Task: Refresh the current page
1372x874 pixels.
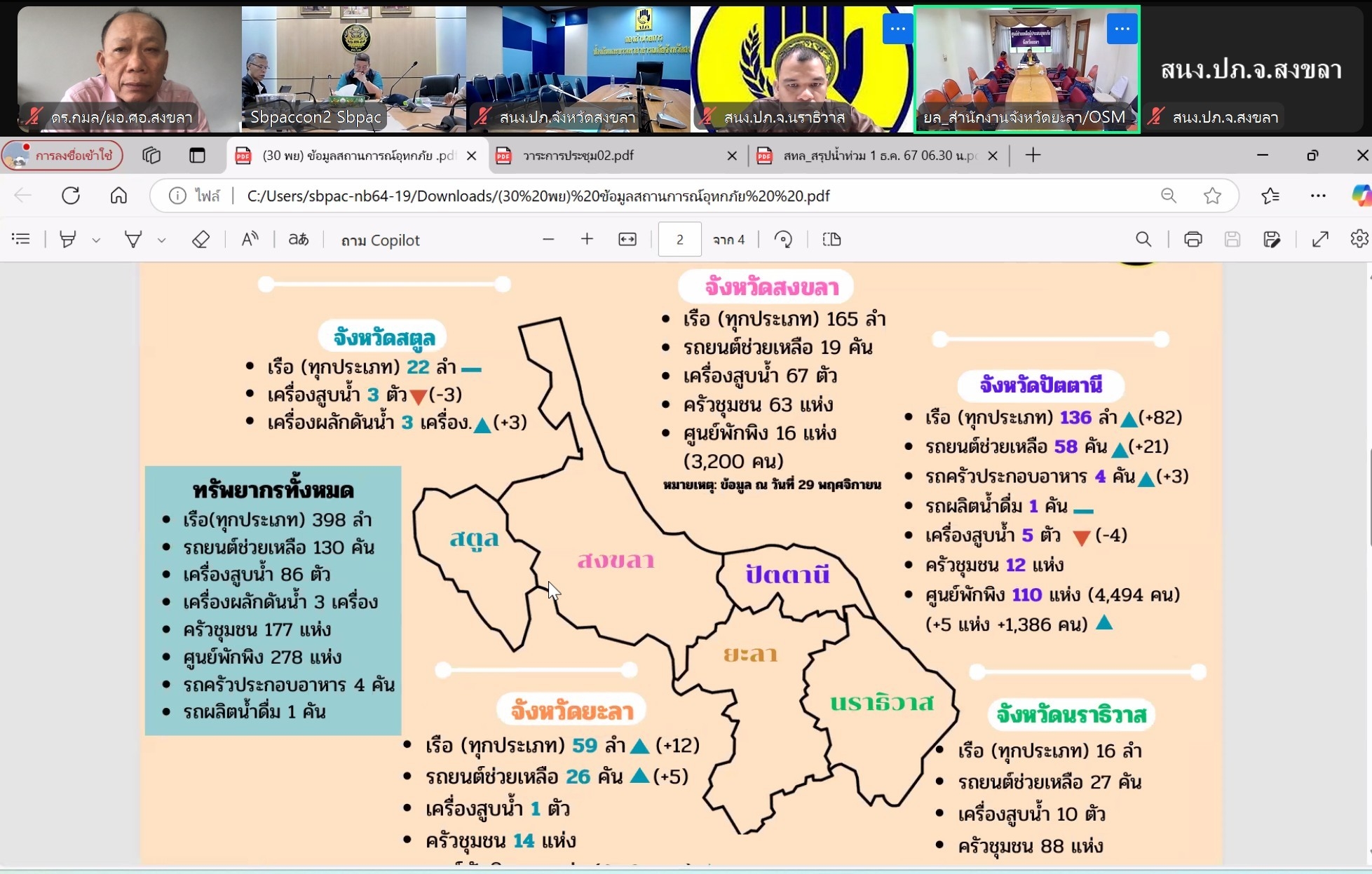Action: pos(71,196)
